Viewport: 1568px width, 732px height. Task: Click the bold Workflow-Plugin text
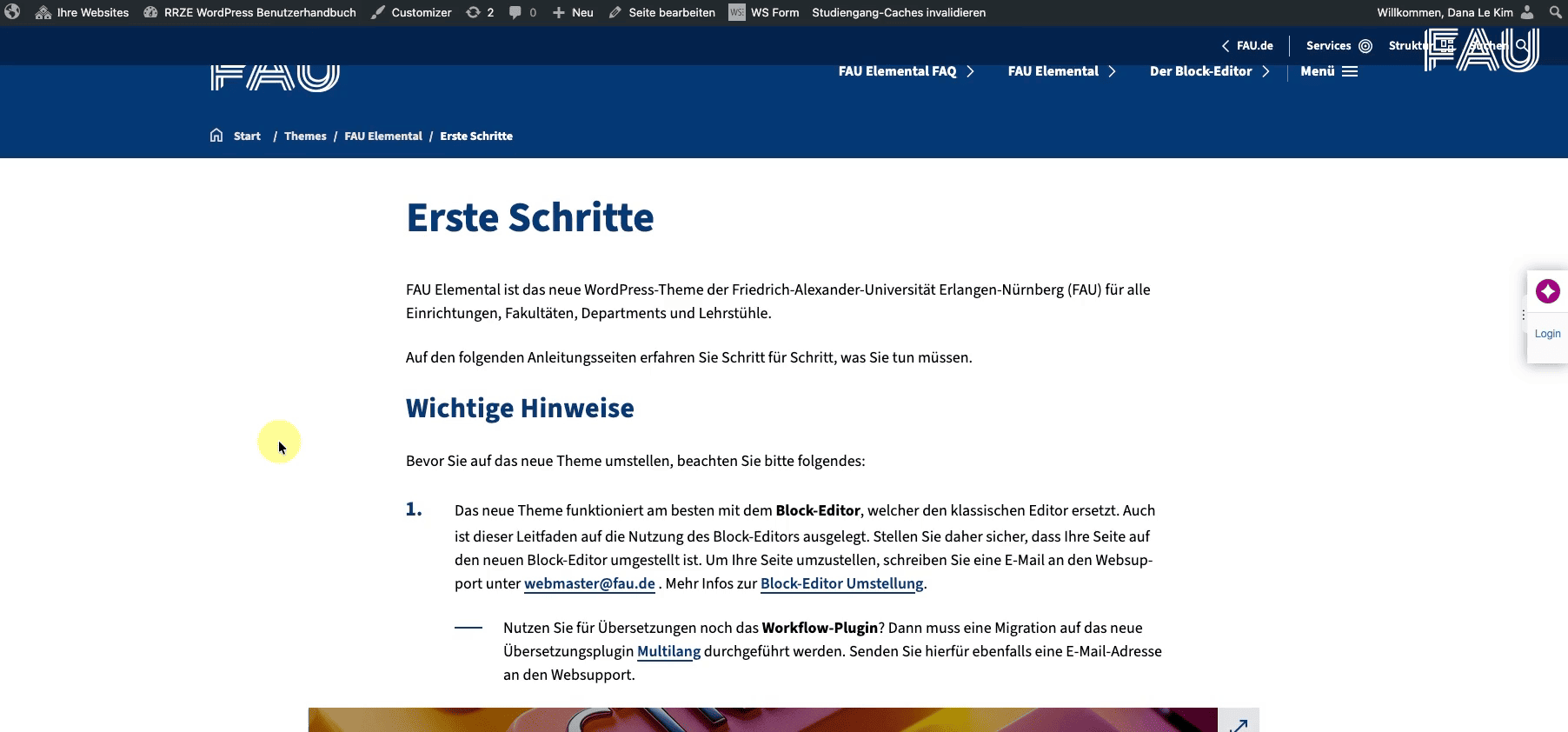[x=820, y=628]
